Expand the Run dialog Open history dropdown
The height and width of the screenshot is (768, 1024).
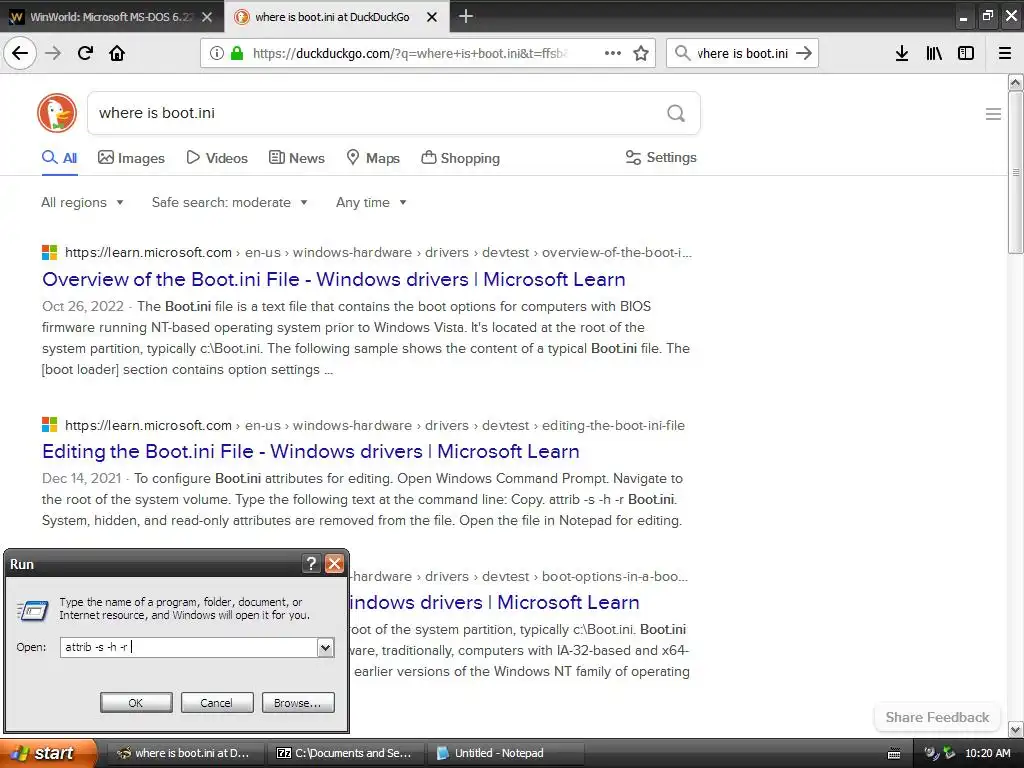click(x=325, y=647)
